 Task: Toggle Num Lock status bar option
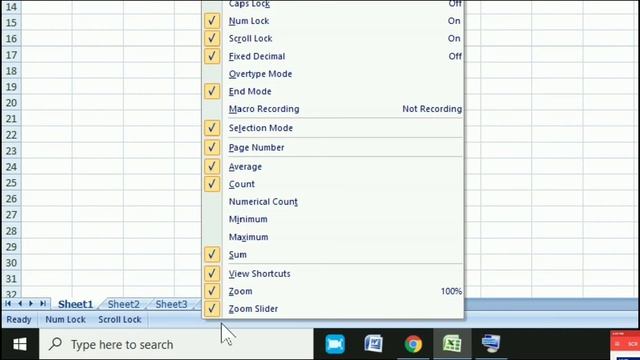[x=333, y=21]
